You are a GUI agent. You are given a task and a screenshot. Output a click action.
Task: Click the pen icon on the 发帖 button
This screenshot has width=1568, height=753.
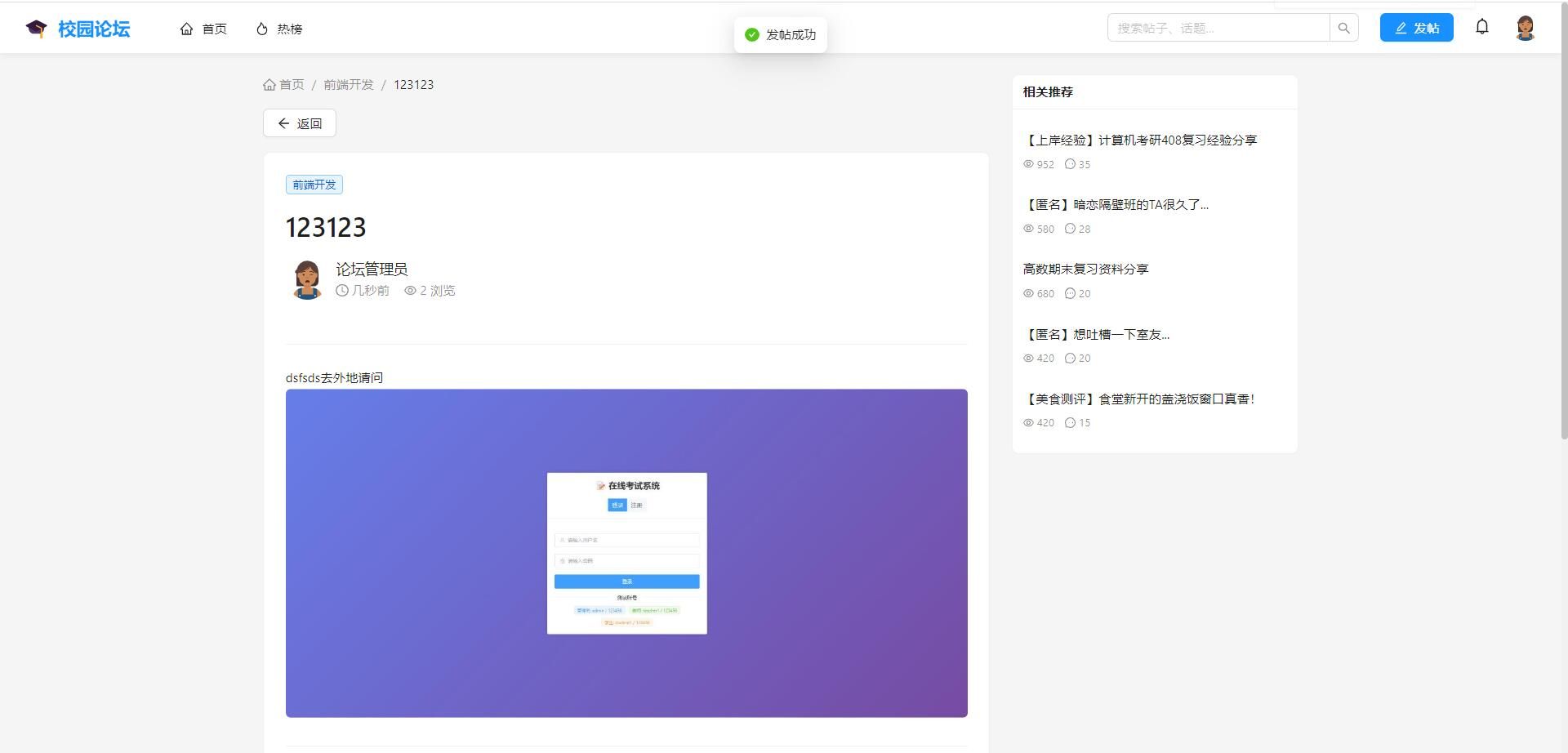1400,27
